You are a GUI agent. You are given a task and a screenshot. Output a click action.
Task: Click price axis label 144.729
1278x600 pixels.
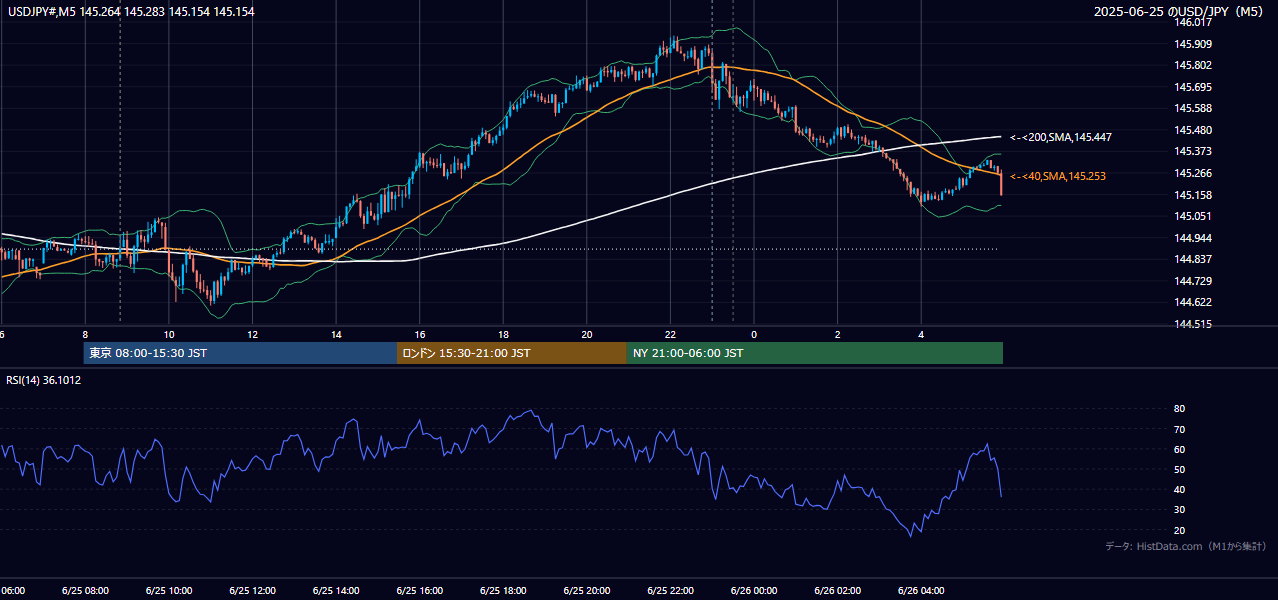point(1191,281)
